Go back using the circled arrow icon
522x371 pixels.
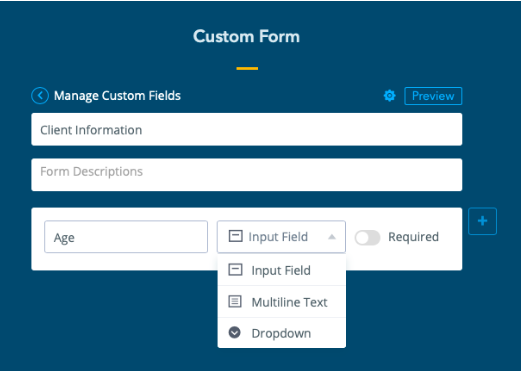[x=40, y=96]
